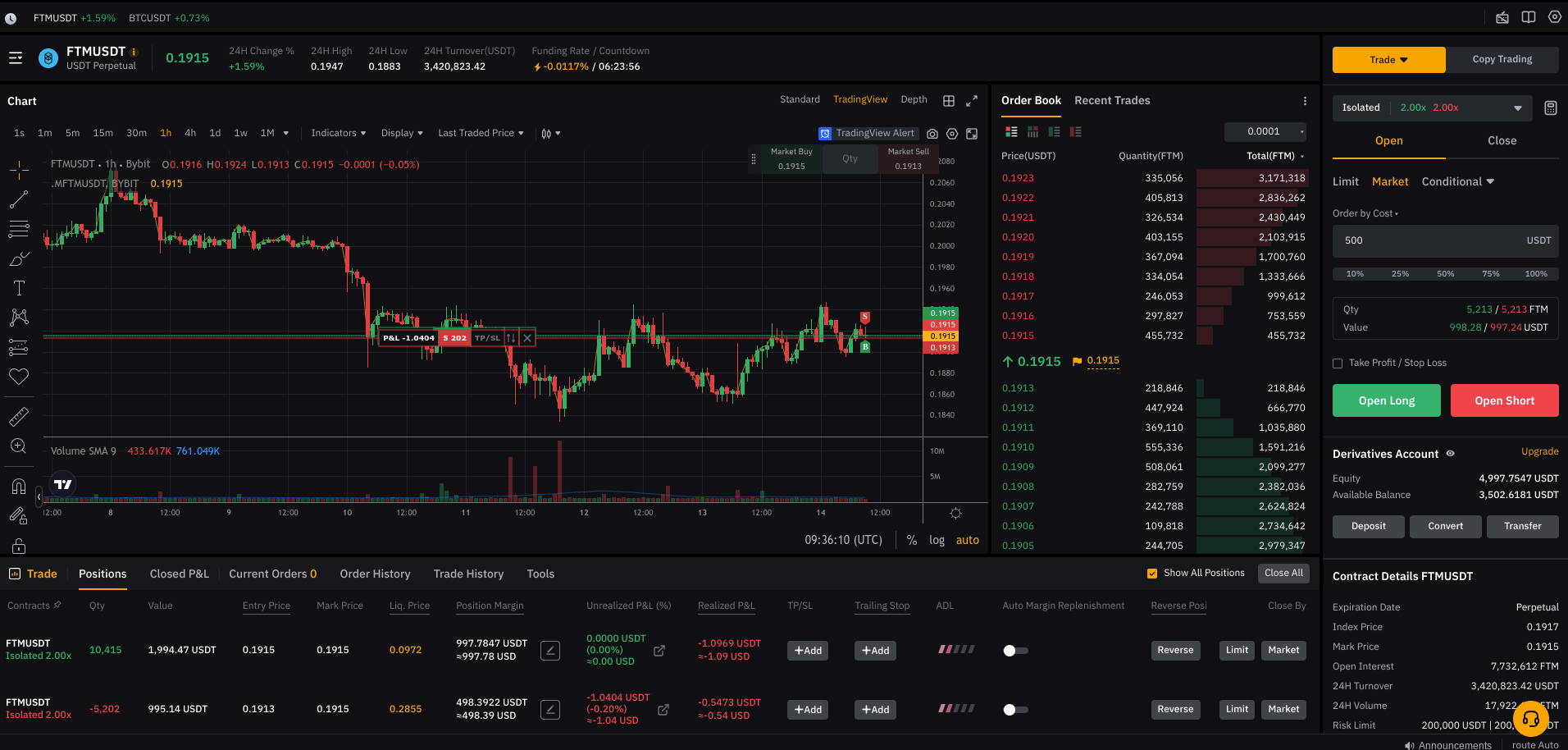Enable magnet mode for drawings
Viewport: 1568px width, 750px height.
[19, 487]
